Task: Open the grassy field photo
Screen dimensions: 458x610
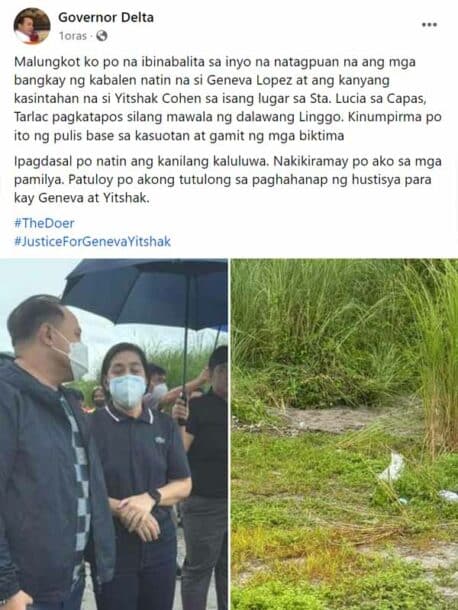Action: [345, 434]
